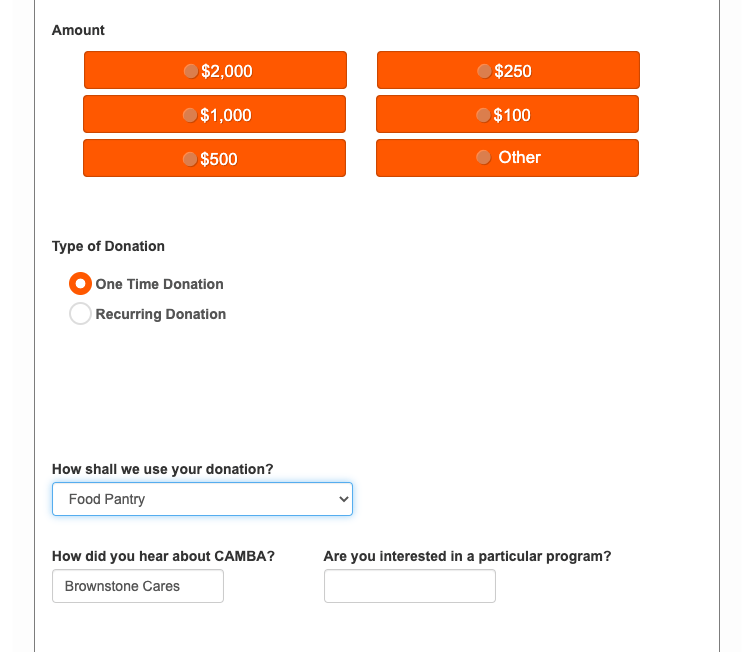Select the $250 donation amount
Image resolution: width=746 pixels, height=652 pixels.
pyautogui.click(x=508, y=71)
